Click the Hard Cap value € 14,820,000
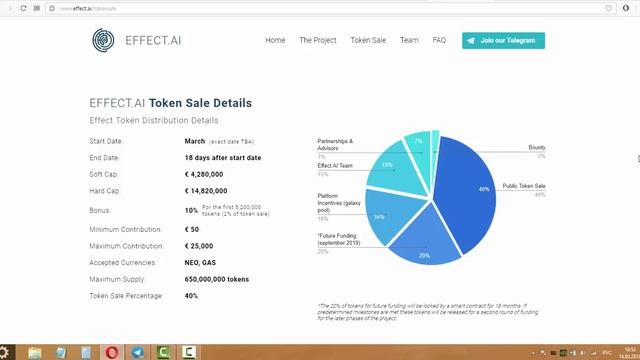Screen dimensions: 640x360 206,191
